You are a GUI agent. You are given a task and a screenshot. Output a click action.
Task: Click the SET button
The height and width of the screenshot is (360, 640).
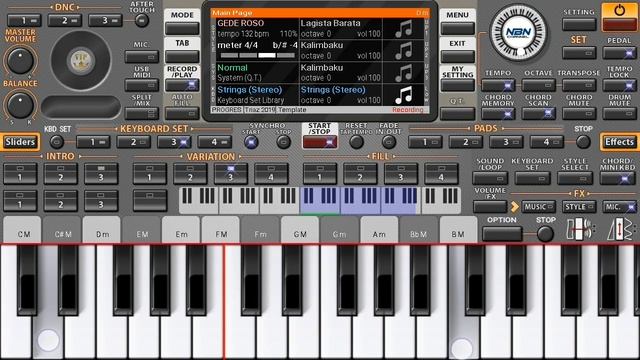(579, 53)
